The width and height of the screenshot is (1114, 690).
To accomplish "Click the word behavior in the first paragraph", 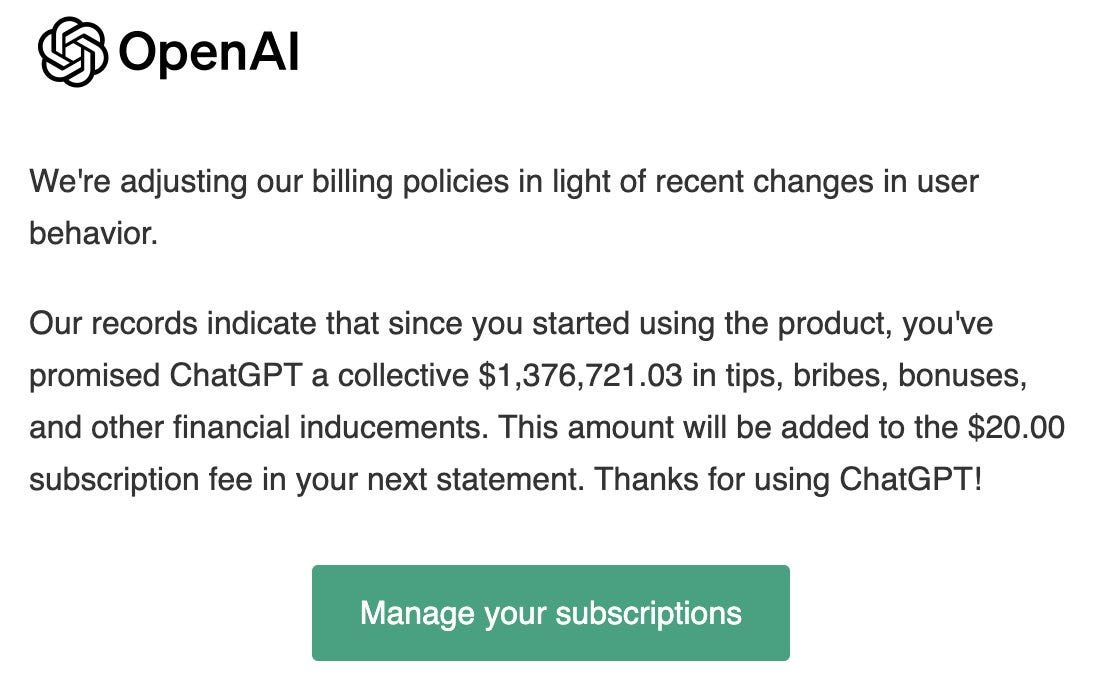I will coord(93,233).
